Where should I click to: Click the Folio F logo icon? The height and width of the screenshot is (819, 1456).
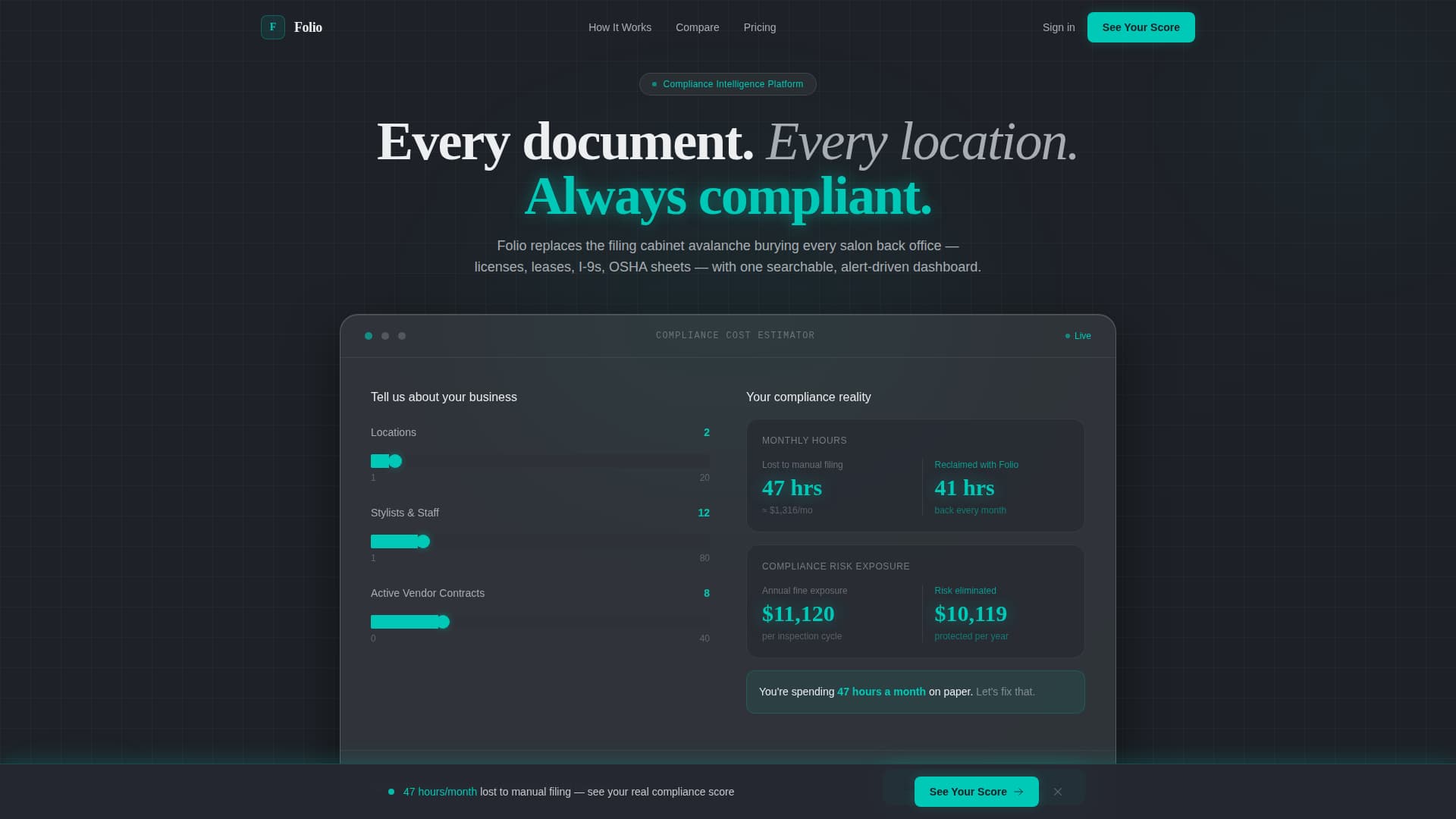pos(273,27)
